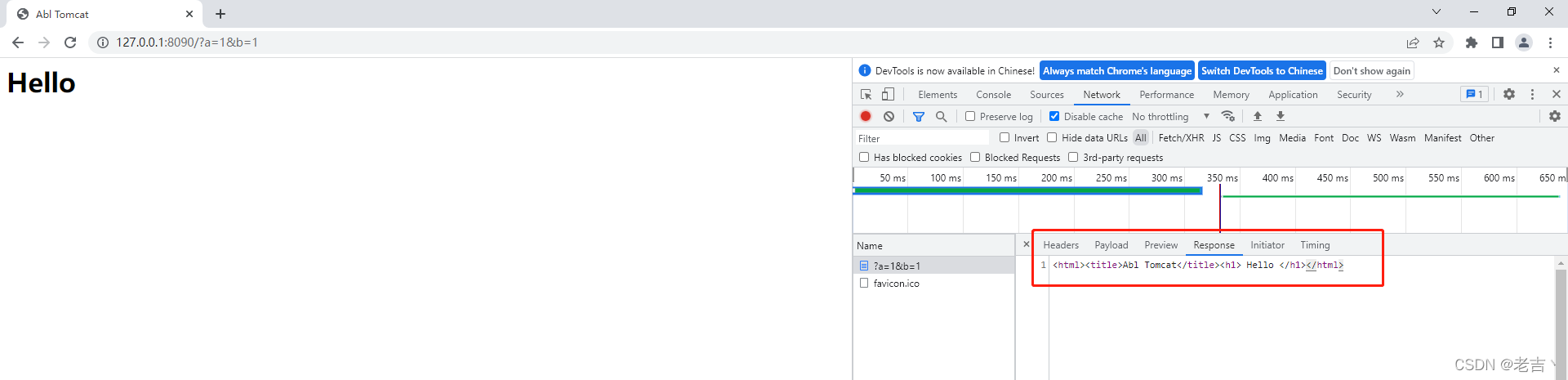
Task: Open network conditions wifi icon
Action: coord(1227,117)
